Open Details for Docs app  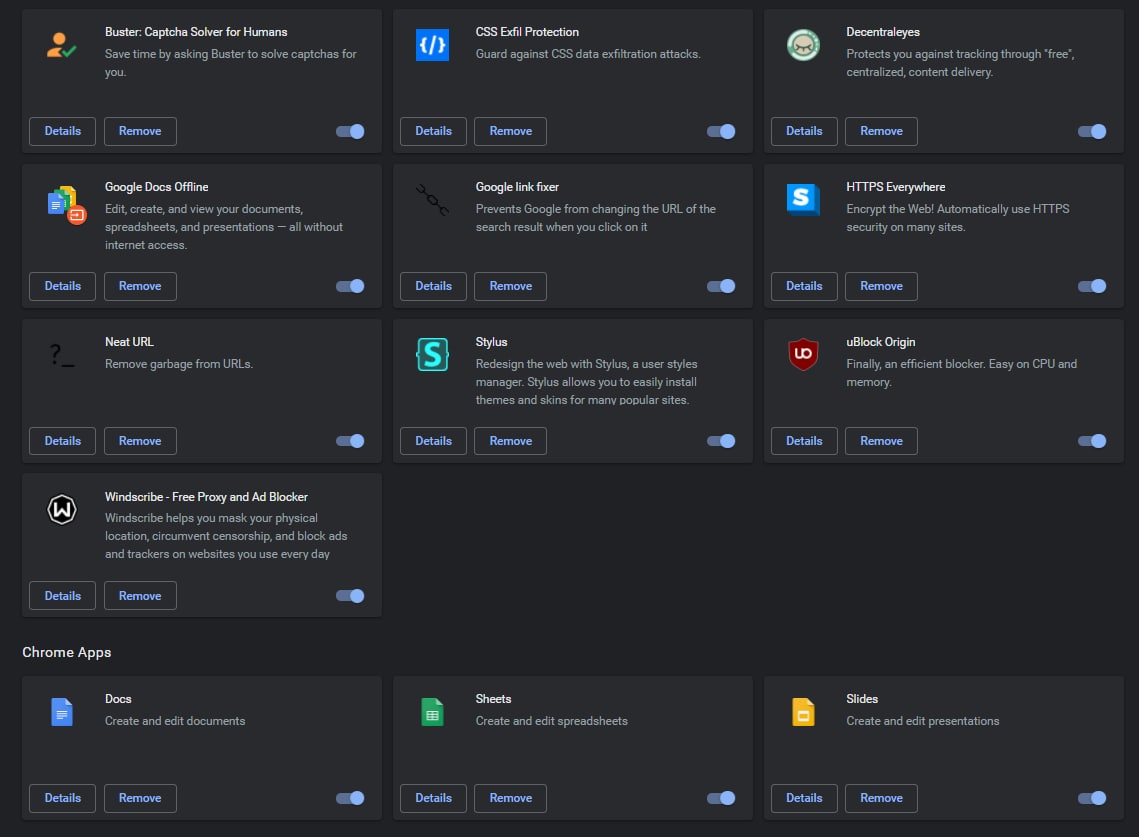pos(62,798)
